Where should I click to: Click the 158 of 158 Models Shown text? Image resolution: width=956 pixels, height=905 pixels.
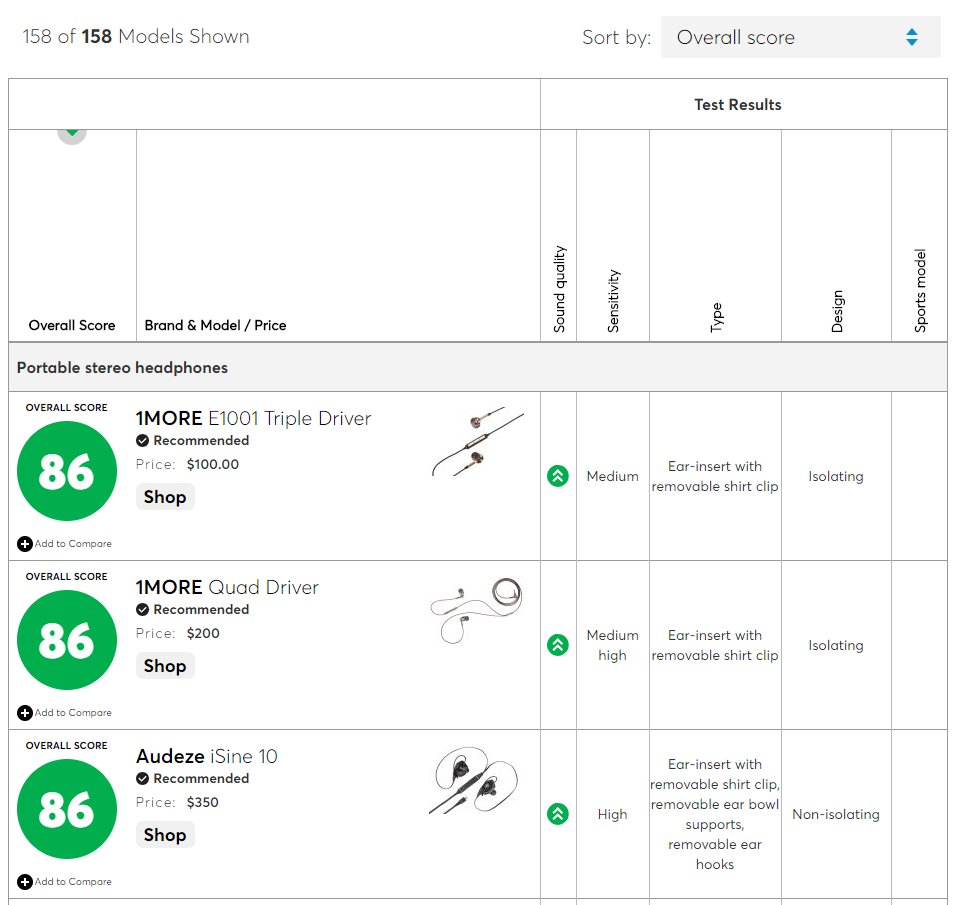coord(136,36)
